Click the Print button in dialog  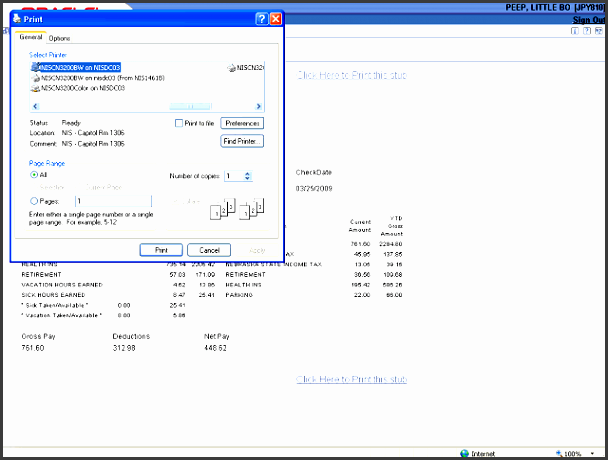[x=161, y=250]
